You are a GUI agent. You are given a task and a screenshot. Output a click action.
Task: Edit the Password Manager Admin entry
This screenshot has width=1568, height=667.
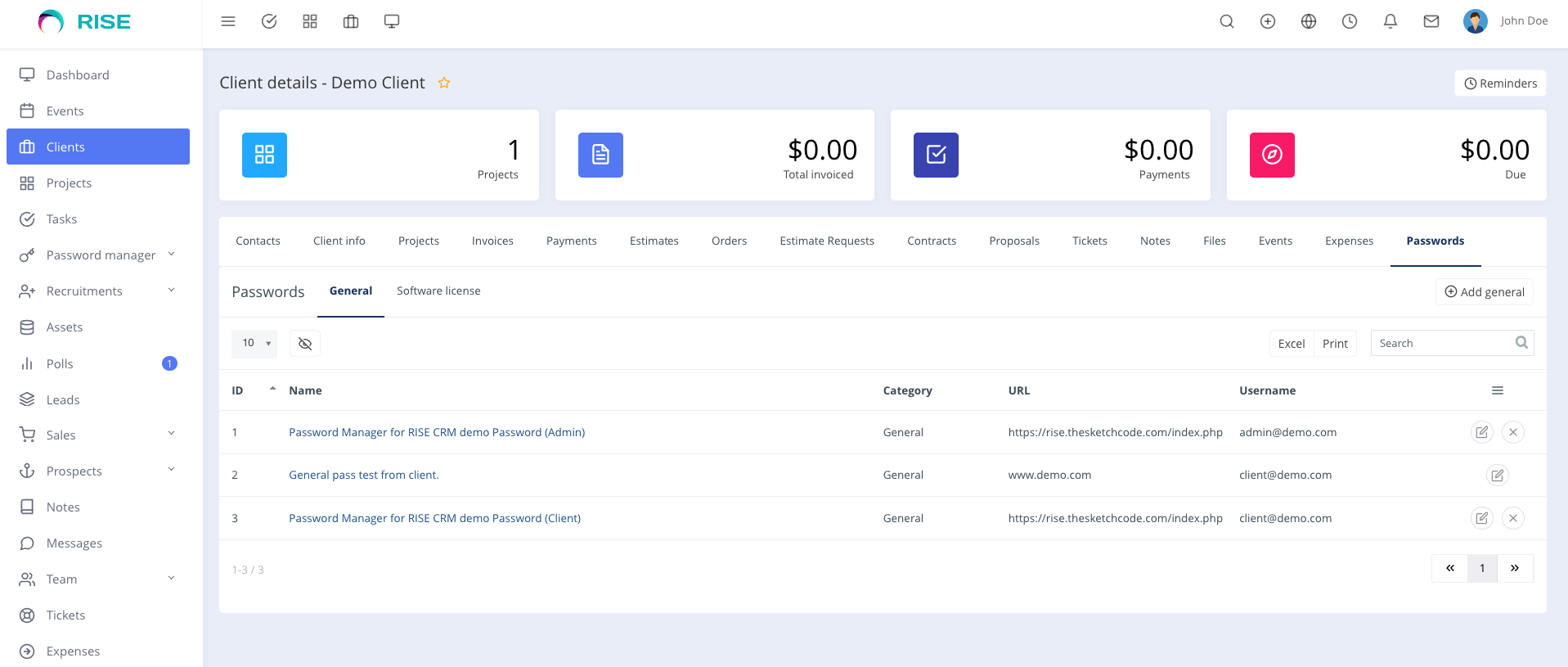(1481, 432)
